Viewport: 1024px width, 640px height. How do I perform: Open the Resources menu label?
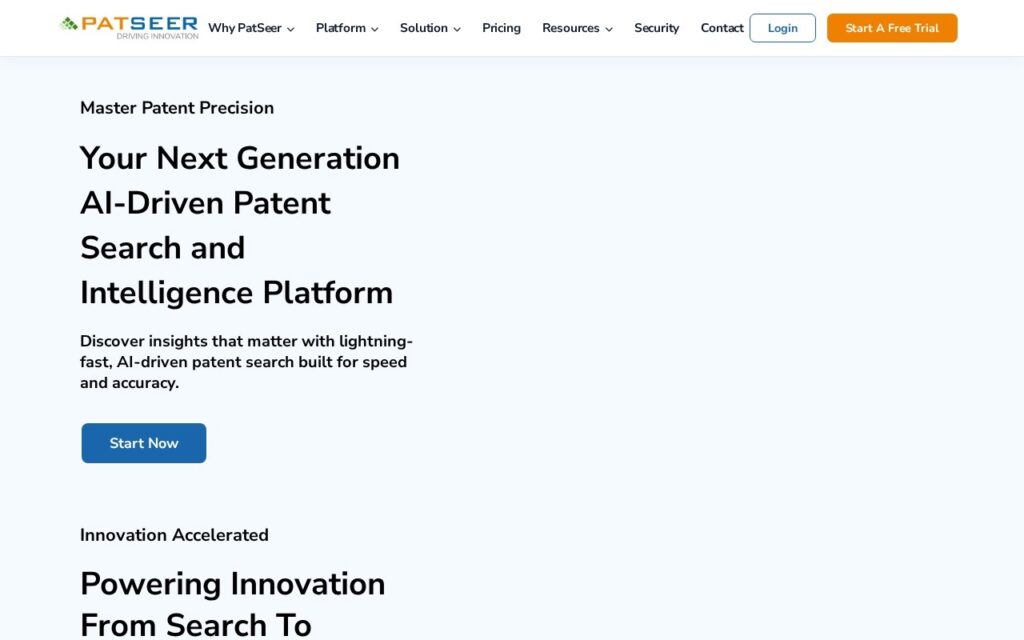(570, 28)
